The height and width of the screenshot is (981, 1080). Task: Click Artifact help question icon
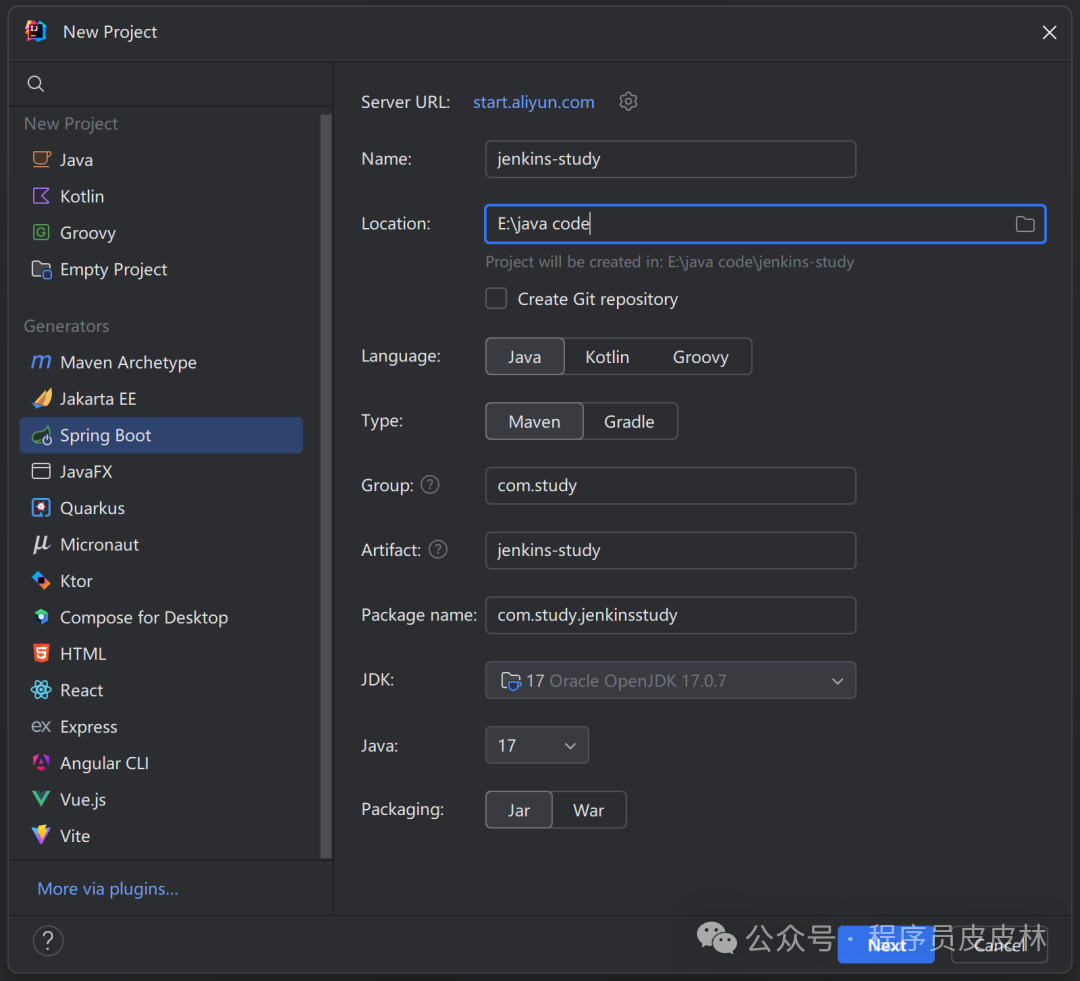pos(438,550)
